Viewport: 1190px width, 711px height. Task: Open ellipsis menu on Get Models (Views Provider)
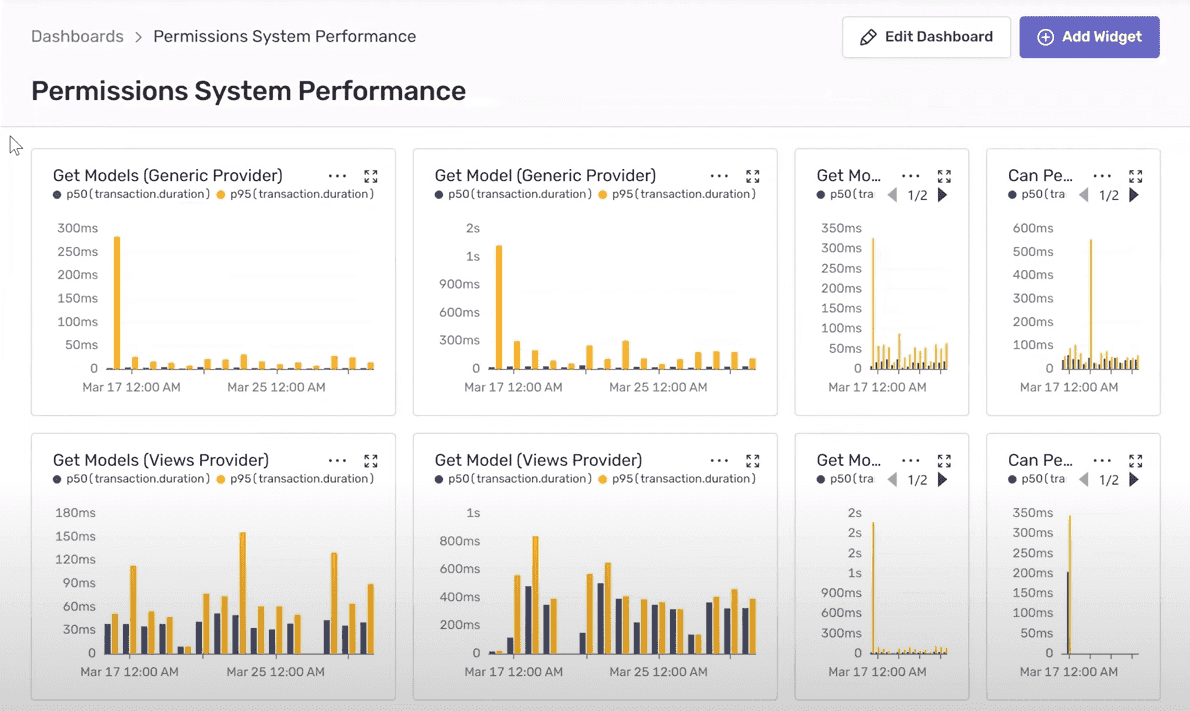pyautogui.click(x=337, y=461)
